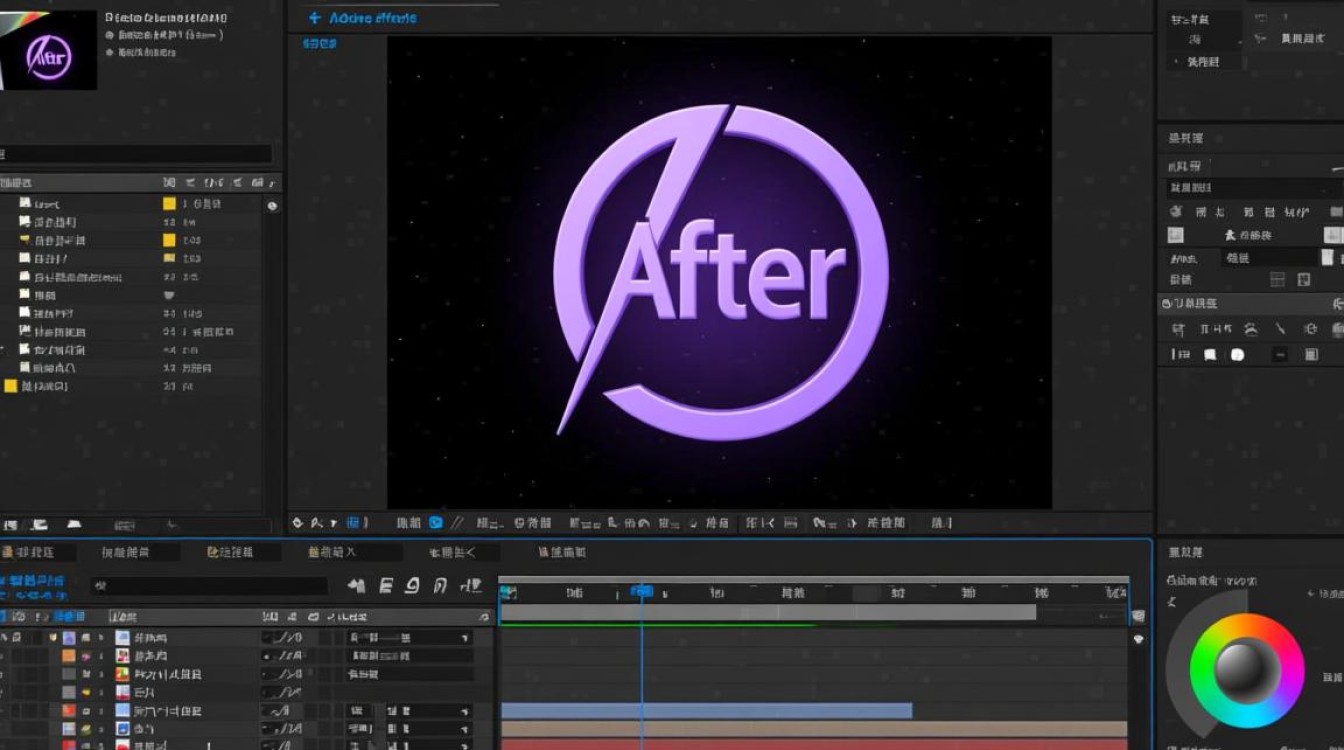The width and height of the screenshot is (1344, 750).
Task: Click the round icon at project list header right
Action: point(272,205)
